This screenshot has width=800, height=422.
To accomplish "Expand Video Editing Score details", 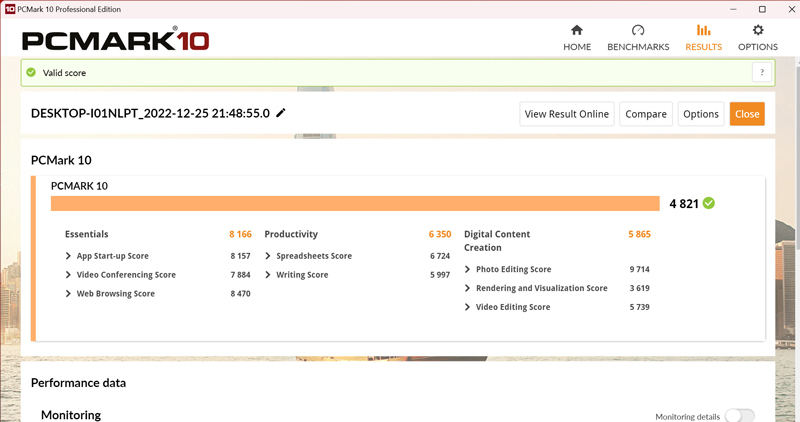I will (467, 307).
